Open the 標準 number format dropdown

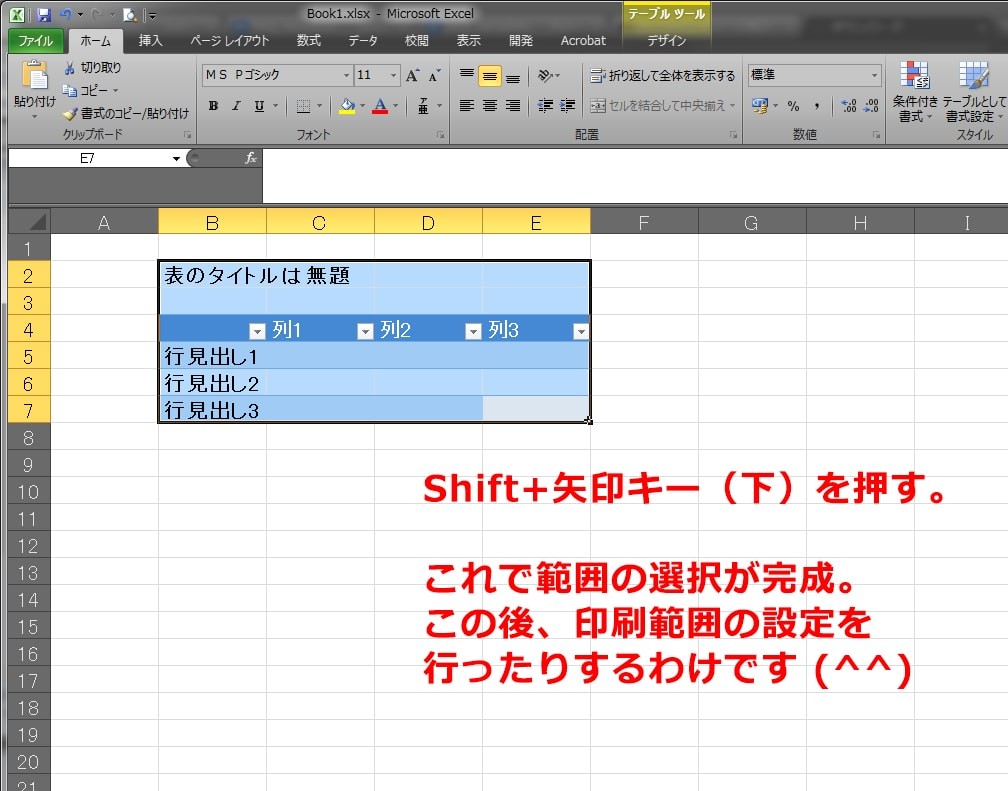click(875, 74)
